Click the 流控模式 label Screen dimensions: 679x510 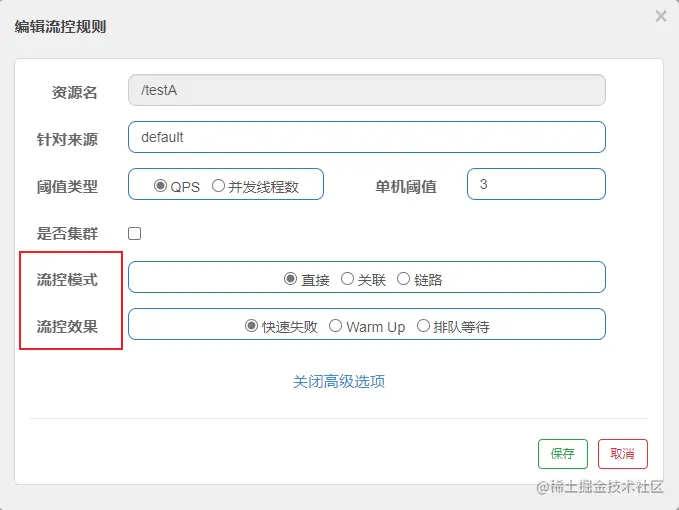[67, 280]
